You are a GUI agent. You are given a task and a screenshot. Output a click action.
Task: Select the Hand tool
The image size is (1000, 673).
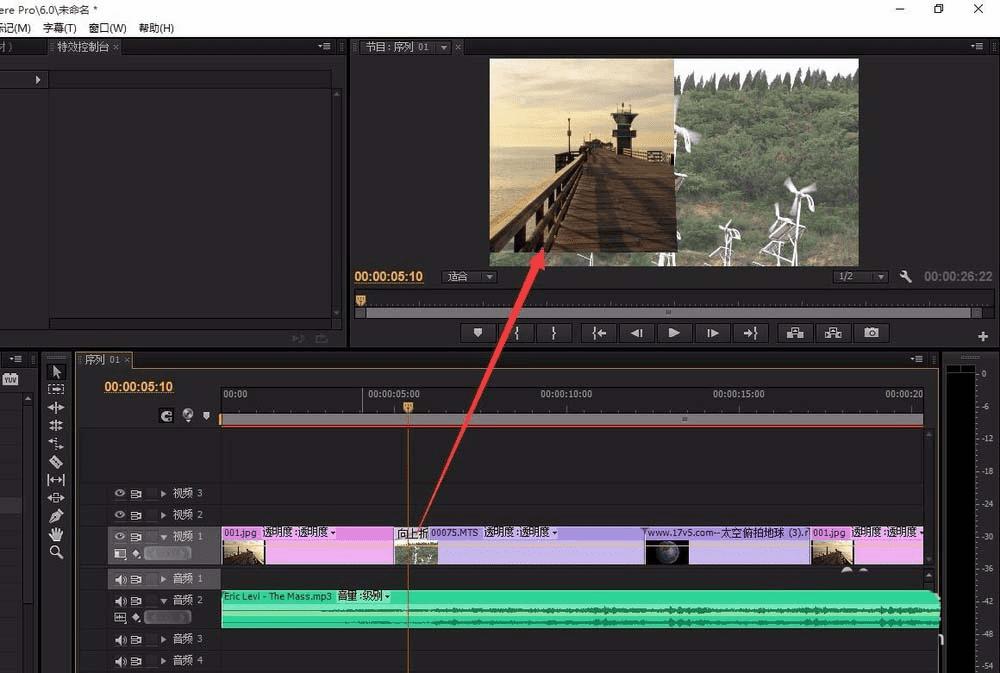coord(56,534)
